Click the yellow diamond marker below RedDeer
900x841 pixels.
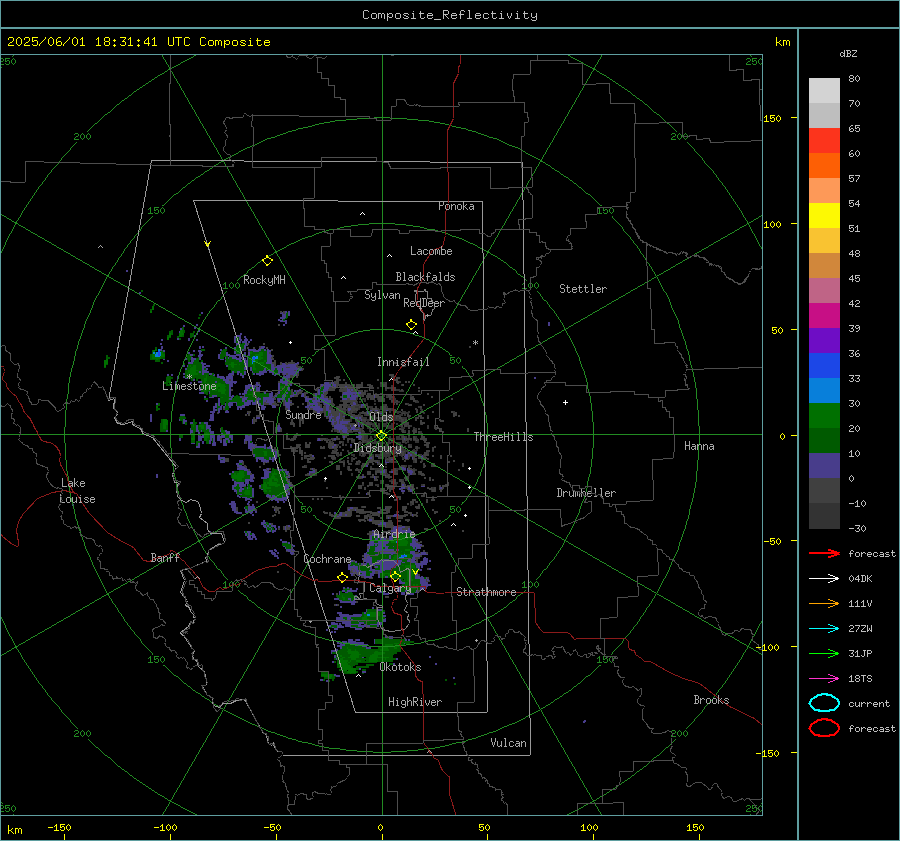pyautogui.click(x=411, y=325)
